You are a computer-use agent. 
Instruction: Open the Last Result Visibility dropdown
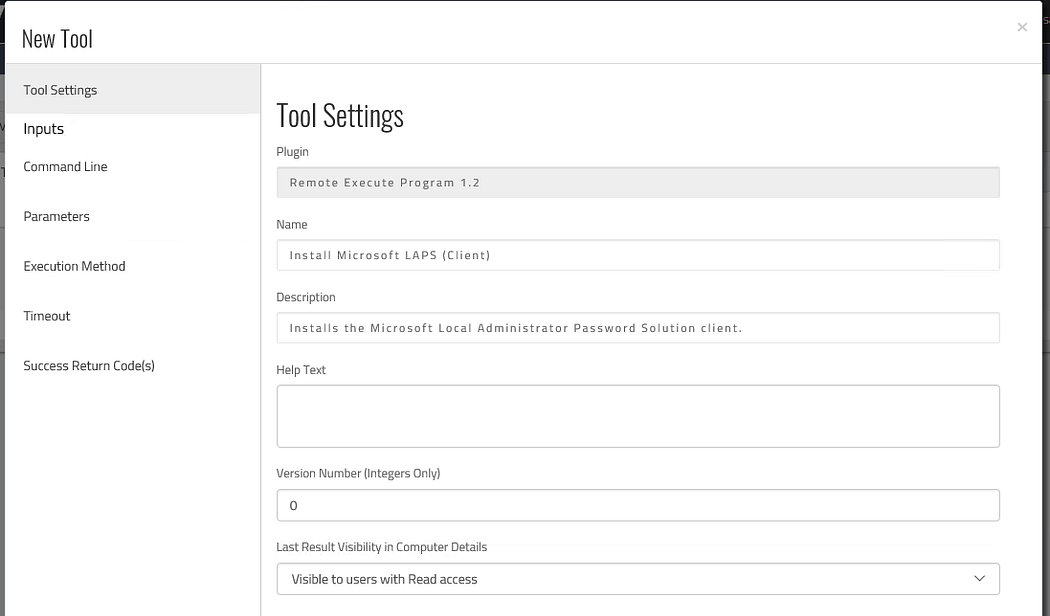(x=637, y=579)
